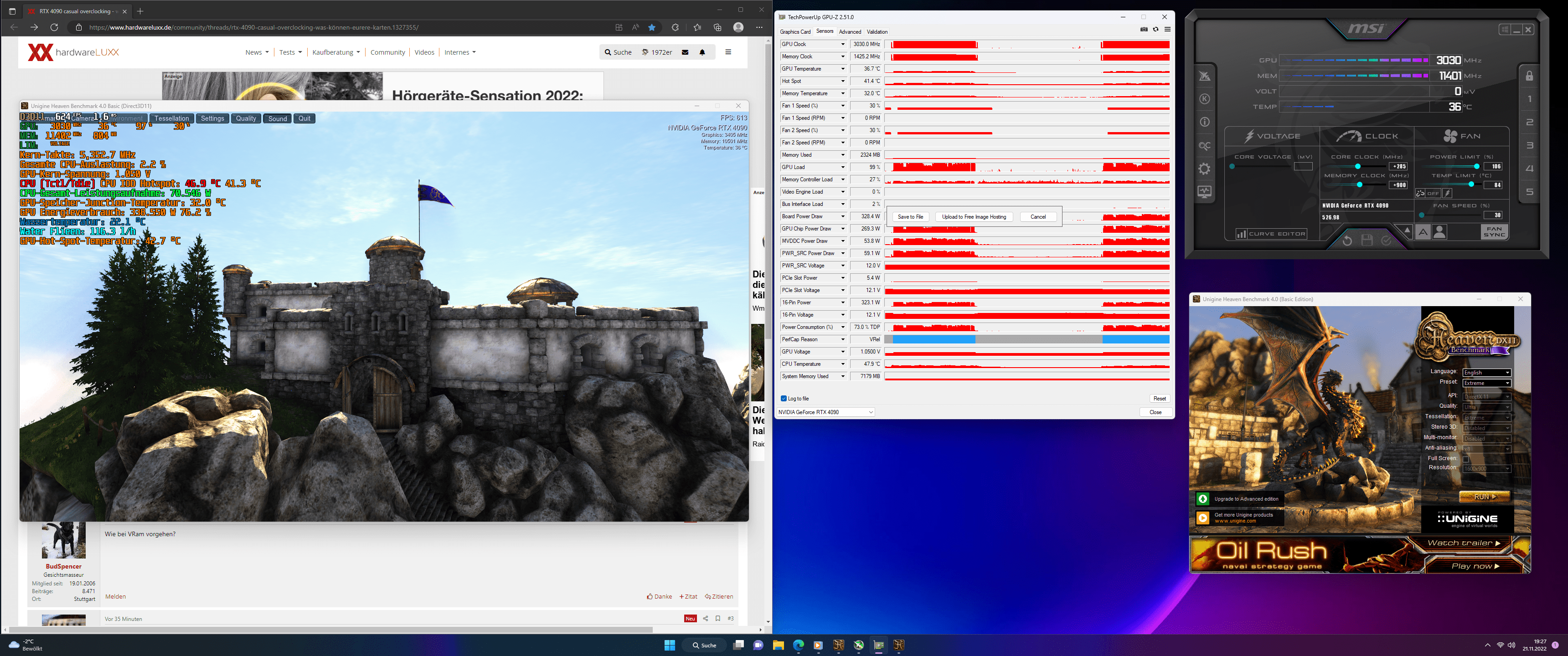Viewport: 1568px width, 656px height.
Task: Save the current Afterburner profile
Action: point(1367,241)
